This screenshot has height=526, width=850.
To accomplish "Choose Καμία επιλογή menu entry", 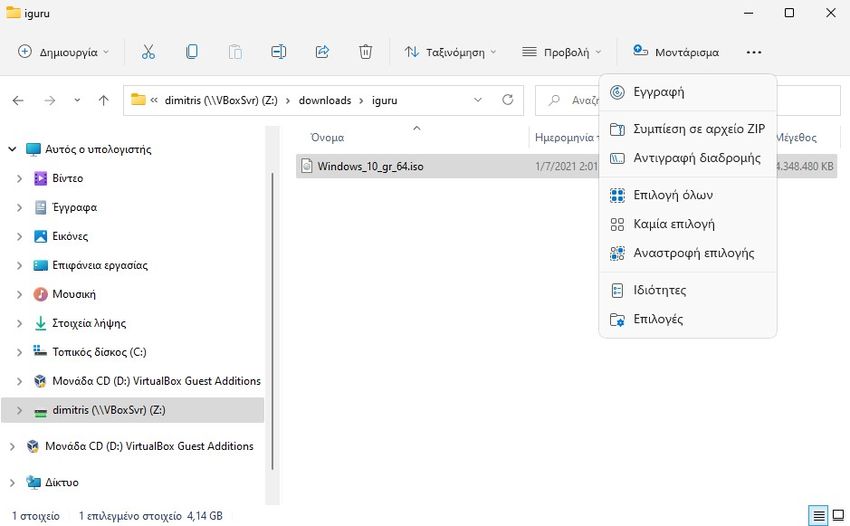I will pyautogui.click(x=687, y=224).
